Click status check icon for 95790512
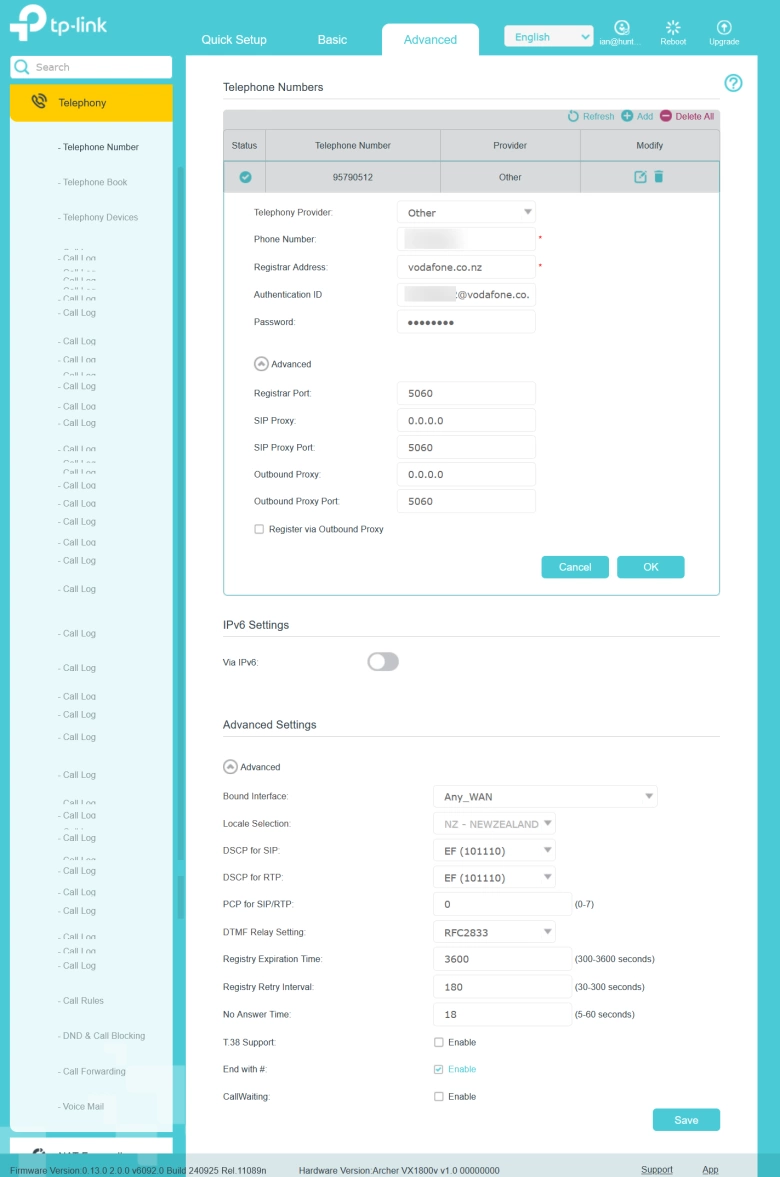This screenshot has width=780, height=1177. 245,177
